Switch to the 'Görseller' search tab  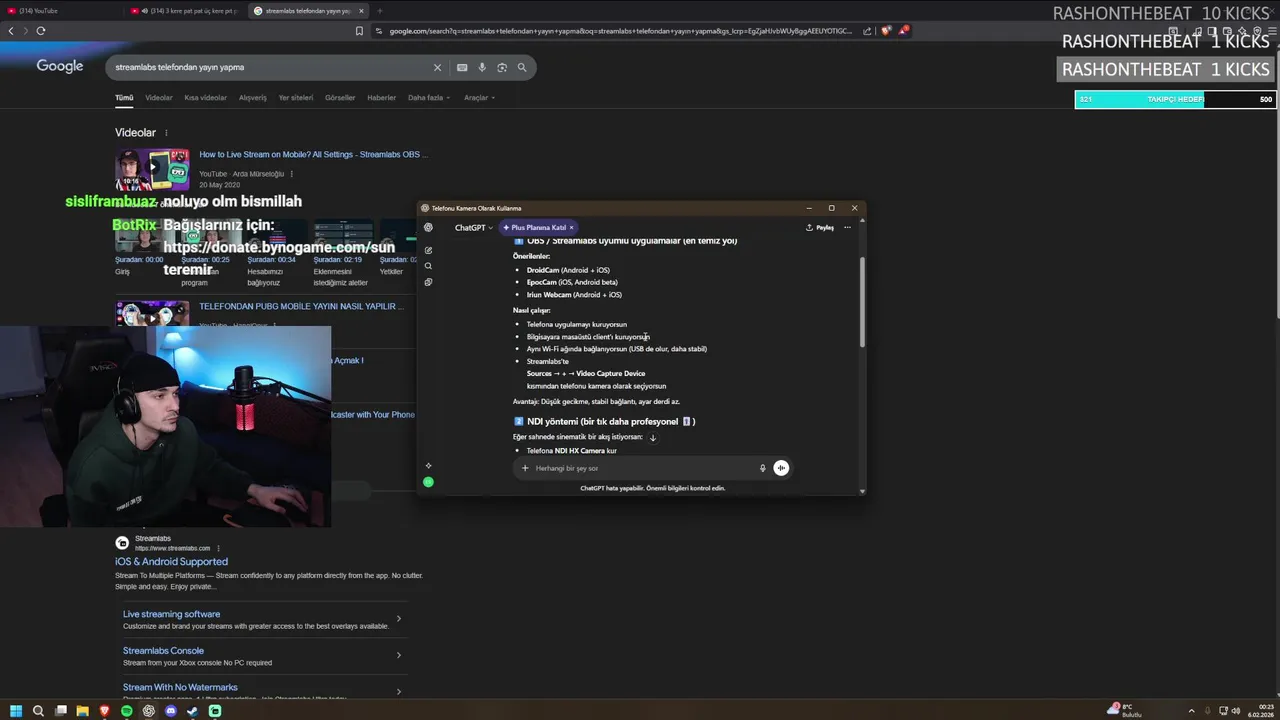pyautogui.click(x=340, y=98)
